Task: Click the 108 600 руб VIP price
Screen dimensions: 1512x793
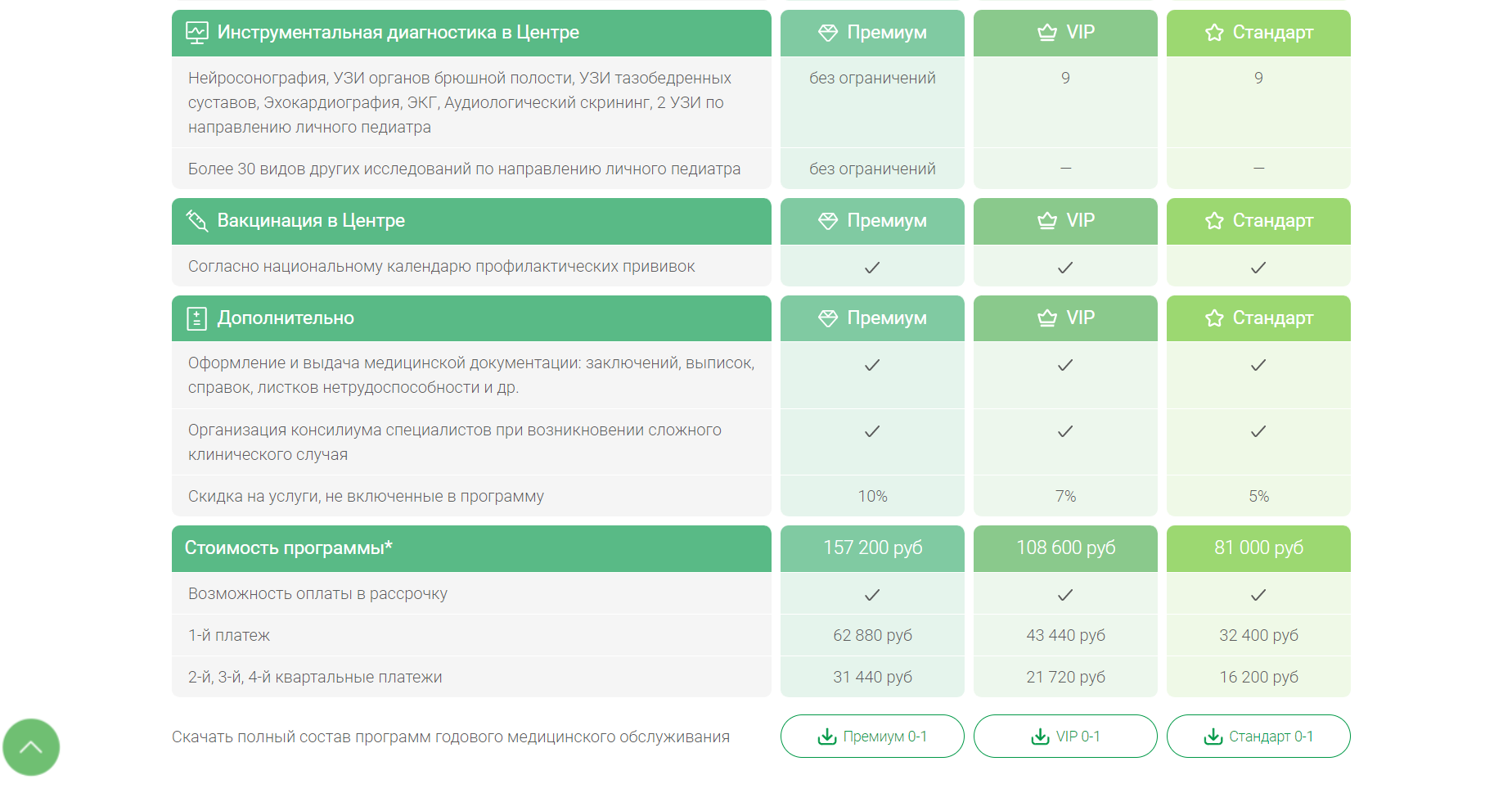Action: coord(1065,548)
